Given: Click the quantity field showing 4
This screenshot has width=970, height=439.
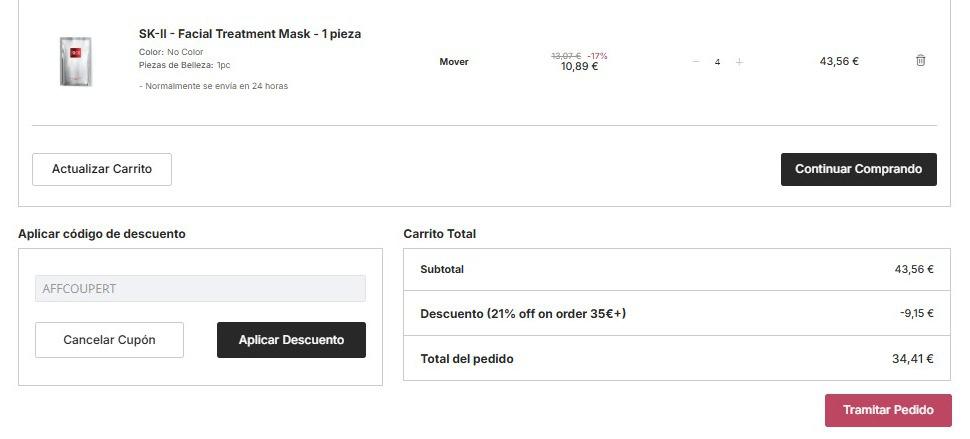Looking at the screenshot, I should pos(717,62).
